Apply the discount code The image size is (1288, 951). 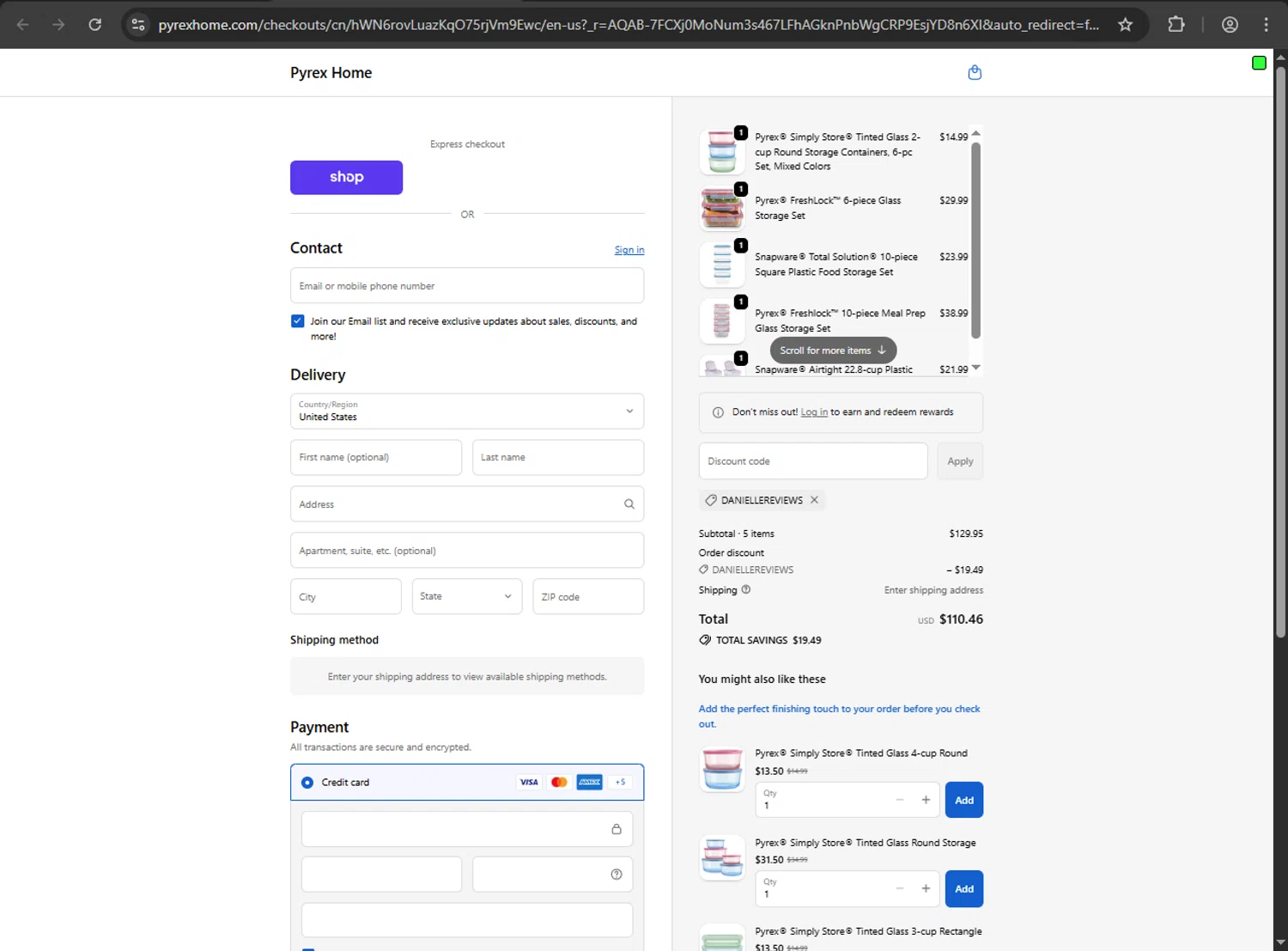click(x=960, y=461)
